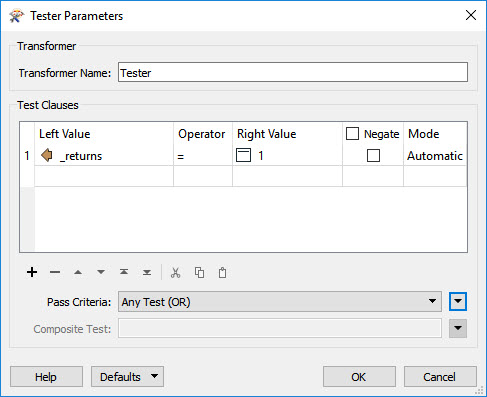Select the right value 1 cell

click(x=287, y=156)
